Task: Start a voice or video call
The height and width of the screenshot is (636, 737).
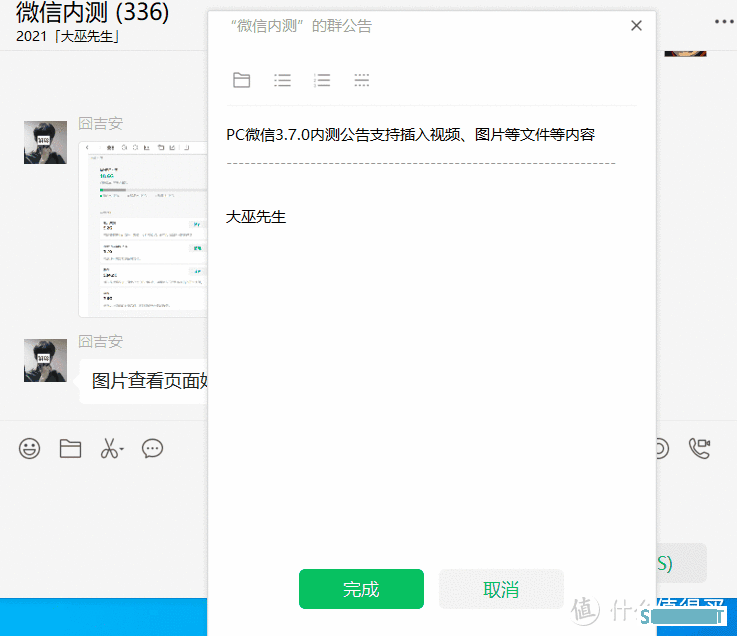Action: [x=699, y=448]
